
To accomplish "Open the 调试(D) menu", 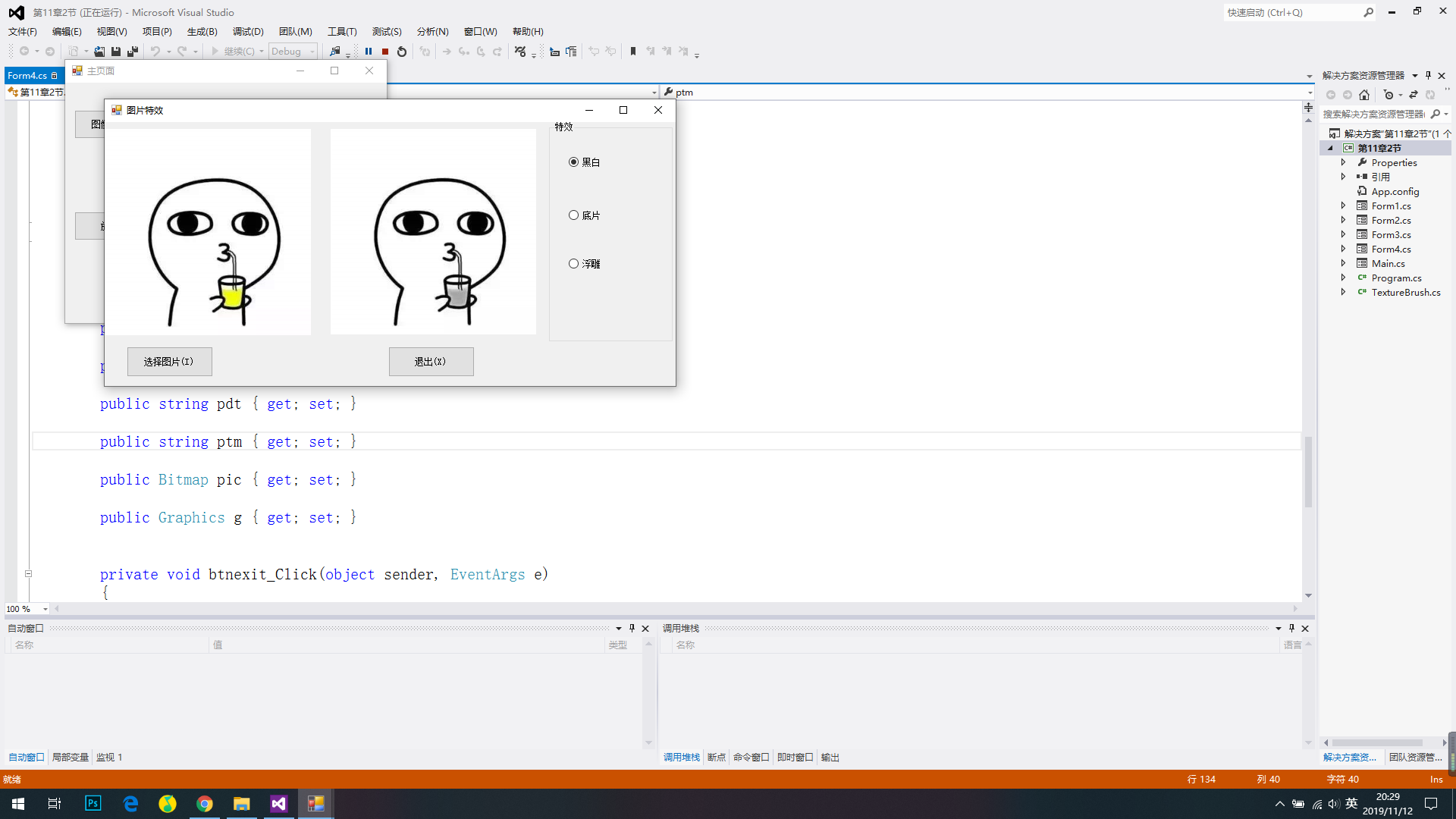I will click(x=248, y=32).
